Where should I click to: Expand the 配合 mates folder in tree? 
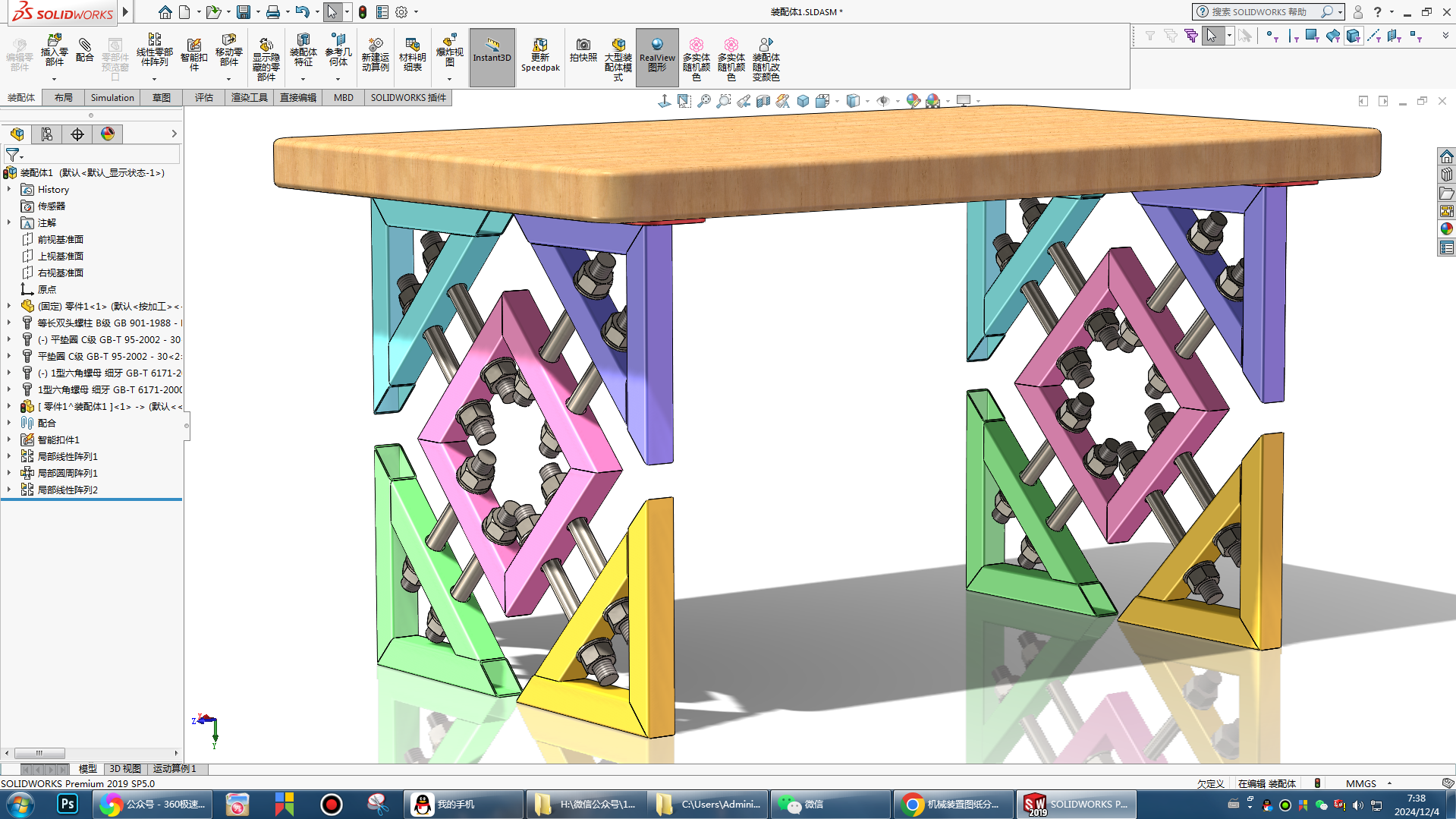(9, 423)
